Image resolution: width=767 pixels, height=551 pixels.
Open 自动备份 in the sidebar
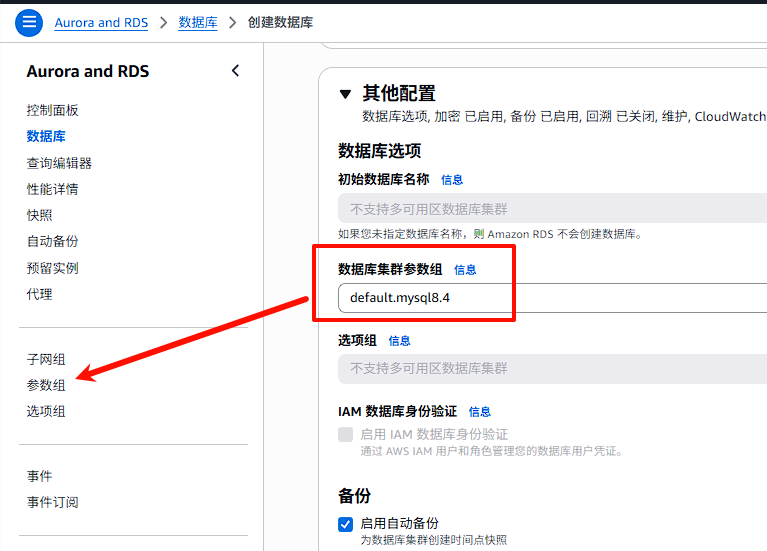pos(52,241)
